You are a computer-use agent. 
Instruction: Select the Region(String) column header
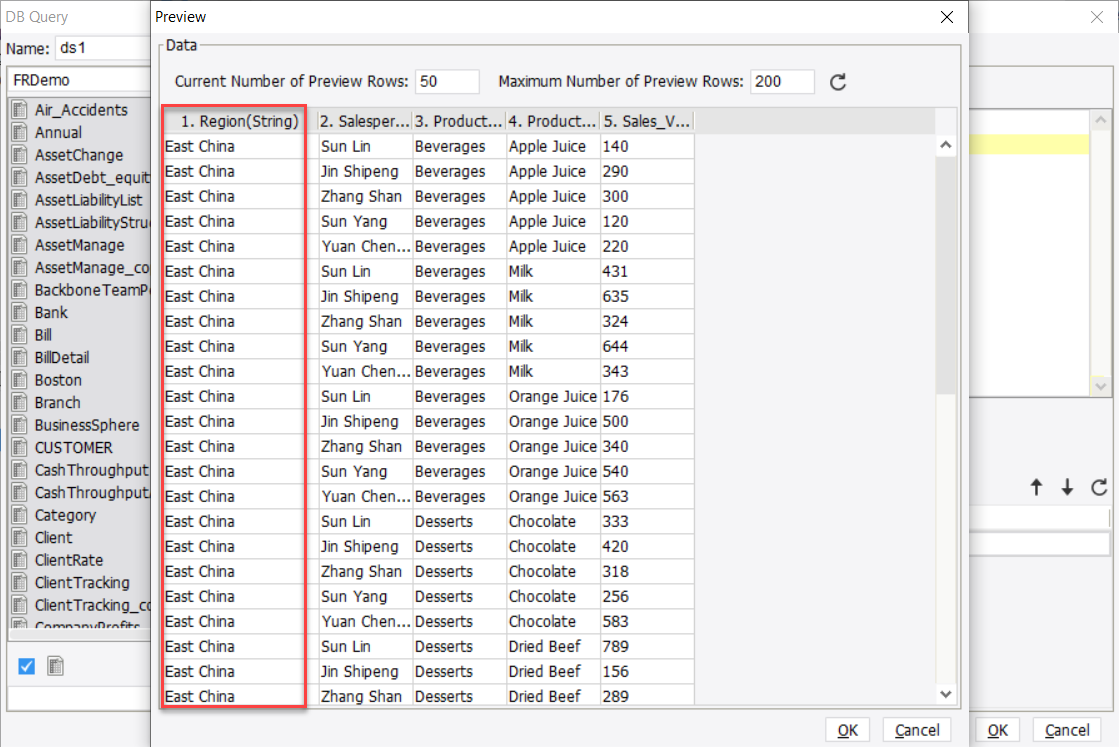click(232, 120)
